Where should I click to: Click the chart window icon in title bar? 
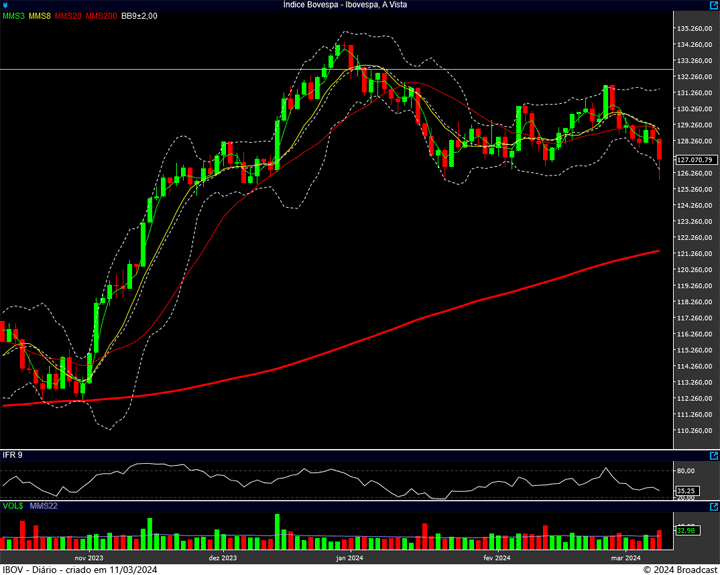(5, 5)
